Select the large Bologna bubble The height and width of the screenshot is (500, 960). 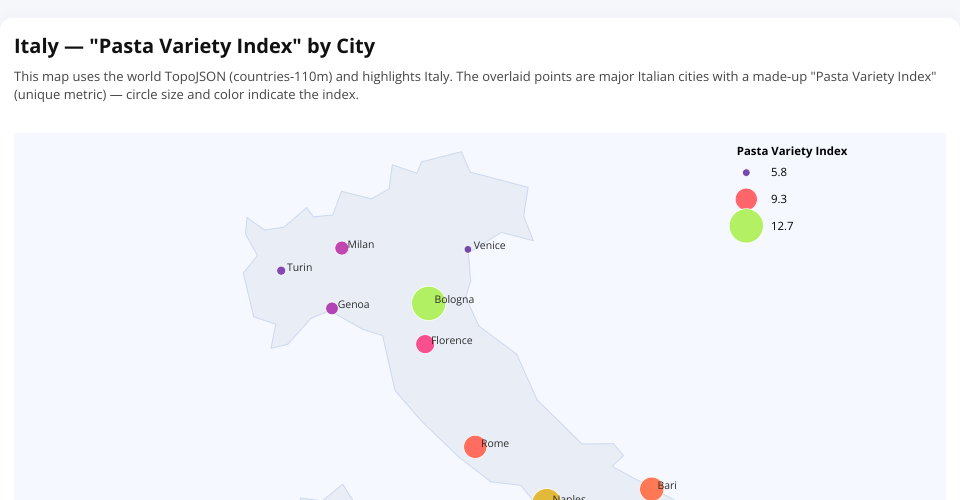coord(428,303)
